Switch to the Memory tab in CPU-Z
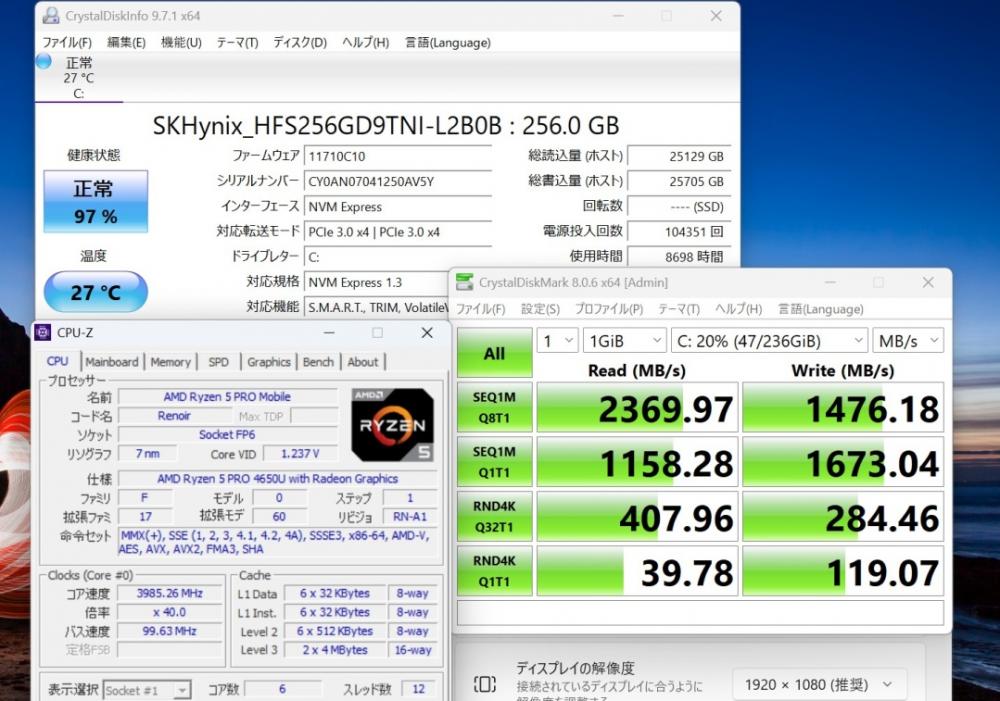Viewport: 1000px width, 701px height. (171, 362)
